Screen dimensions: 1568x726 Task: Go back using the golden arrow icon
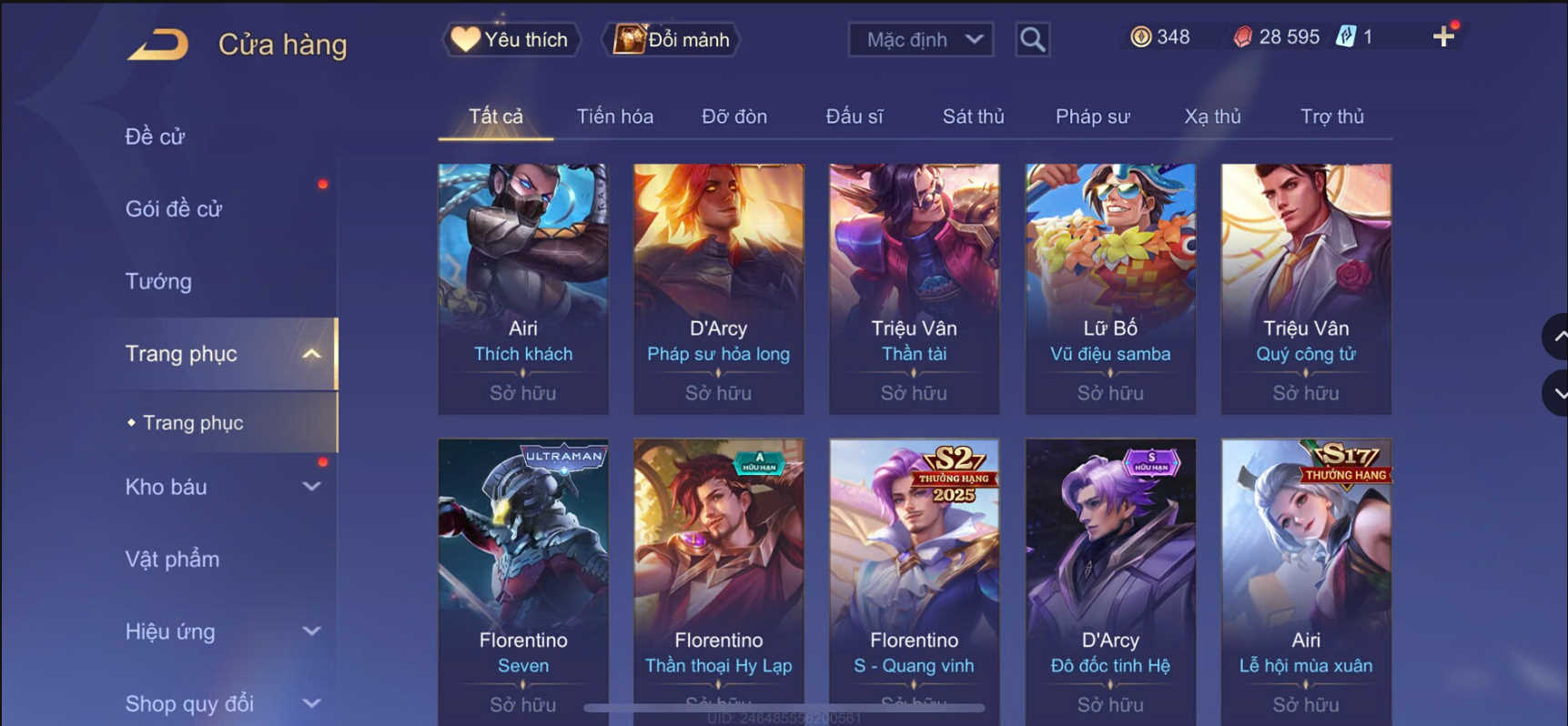tap(158, 44)
